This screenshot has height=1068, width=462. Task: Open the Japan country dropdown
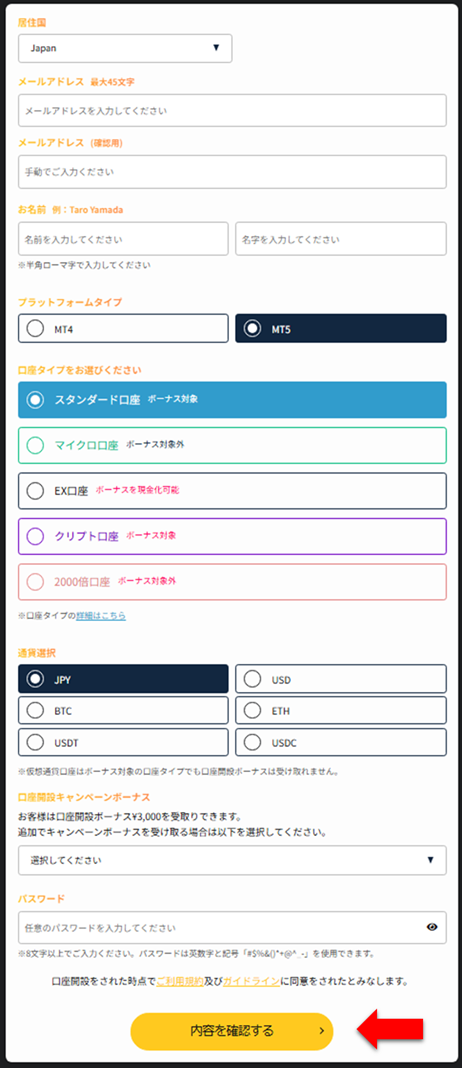click(125, 48)
